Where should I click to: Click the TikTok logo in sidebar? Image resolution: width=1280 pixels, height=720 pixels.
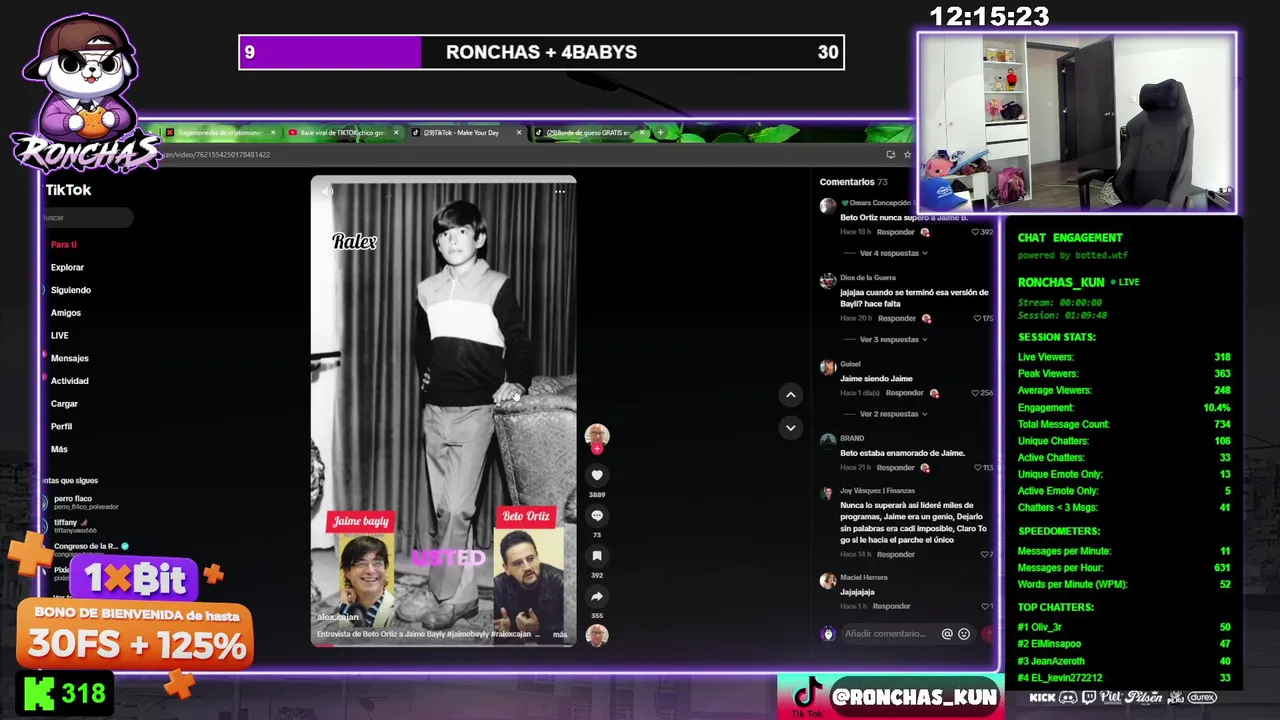[x=68, y=190]
